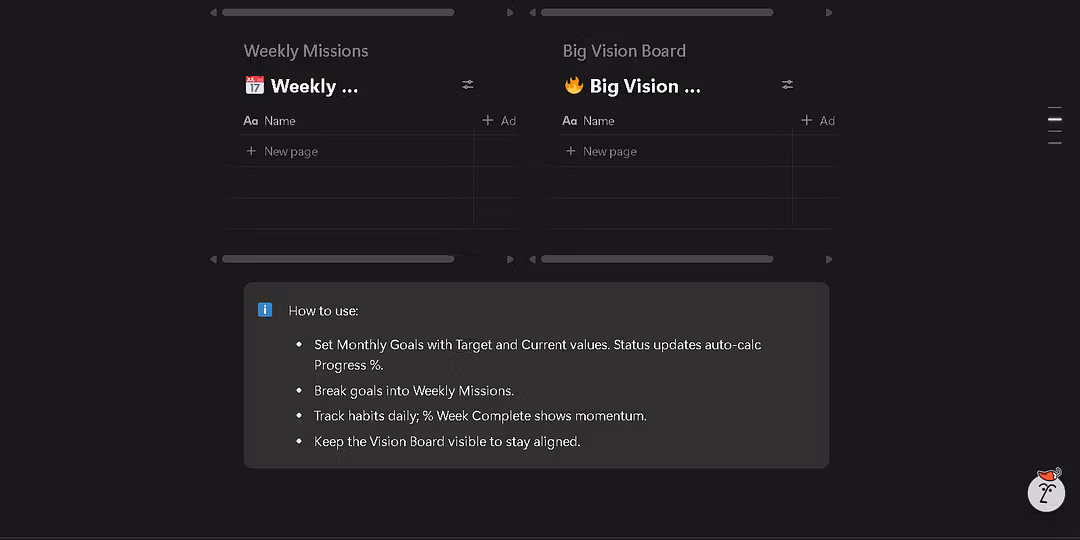Jump to the highlighted section in the page outline
This screenshot has height=540, width=1080.
pyautogui.click(x=1054, y=119)
